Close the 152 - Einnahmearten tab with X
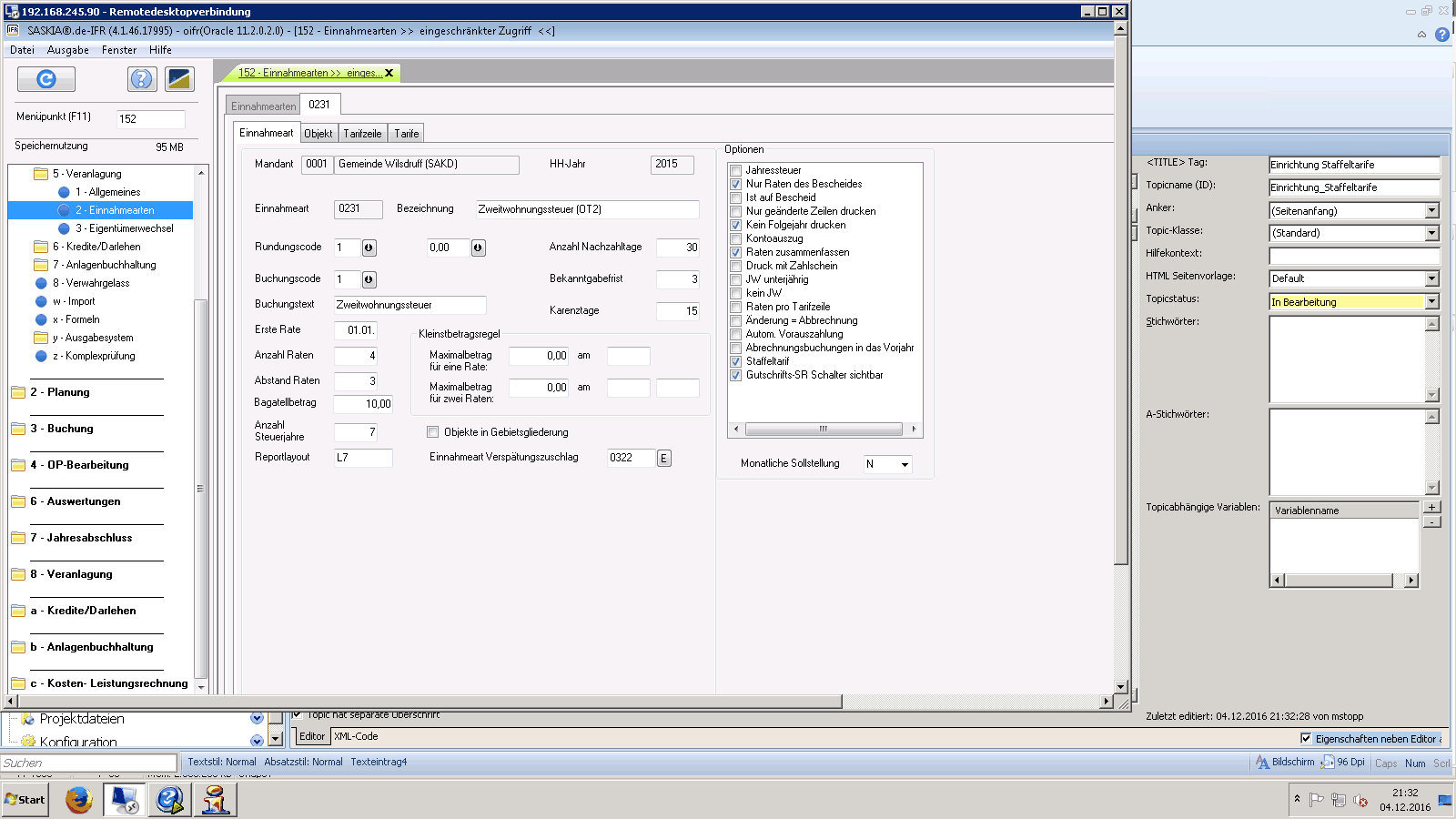The image size is (1456, 819). coord(389,73)
